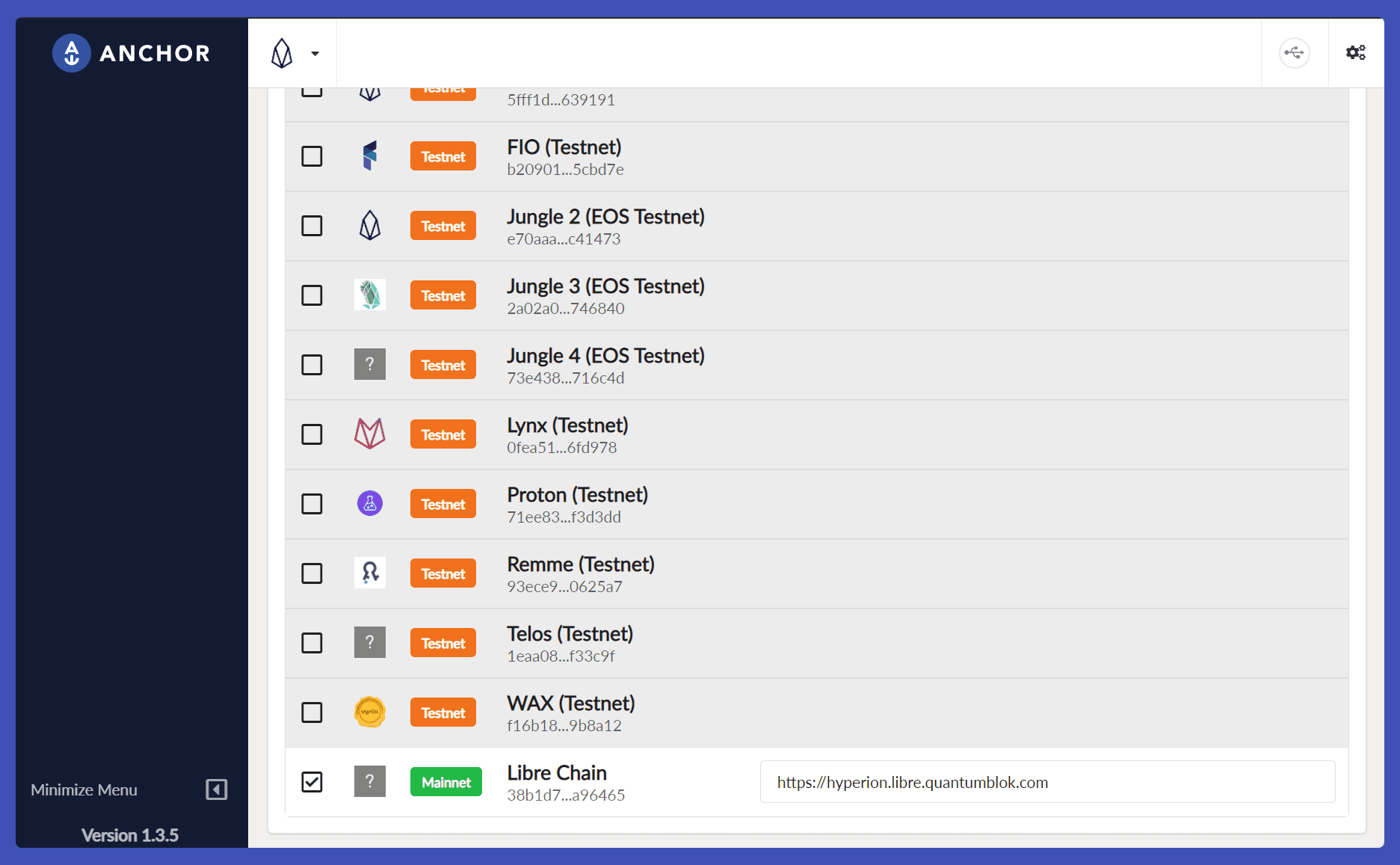Click chain ID 93ece9...0625a7

(x=565, y=587)
